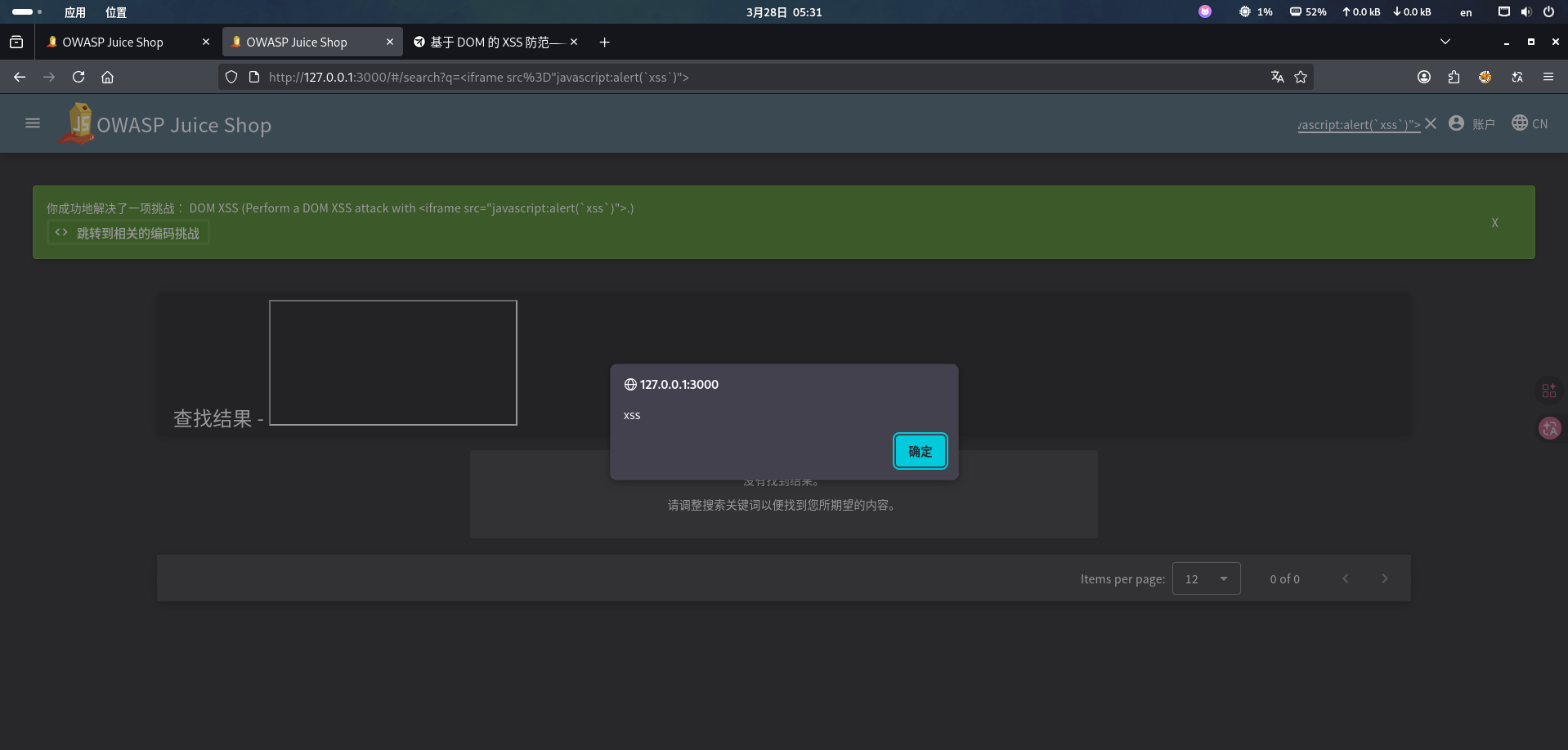The image size is (1568, 750).
Task: Switch to first OWASP Juice Shop tab
Action: (x=127, y=42)
